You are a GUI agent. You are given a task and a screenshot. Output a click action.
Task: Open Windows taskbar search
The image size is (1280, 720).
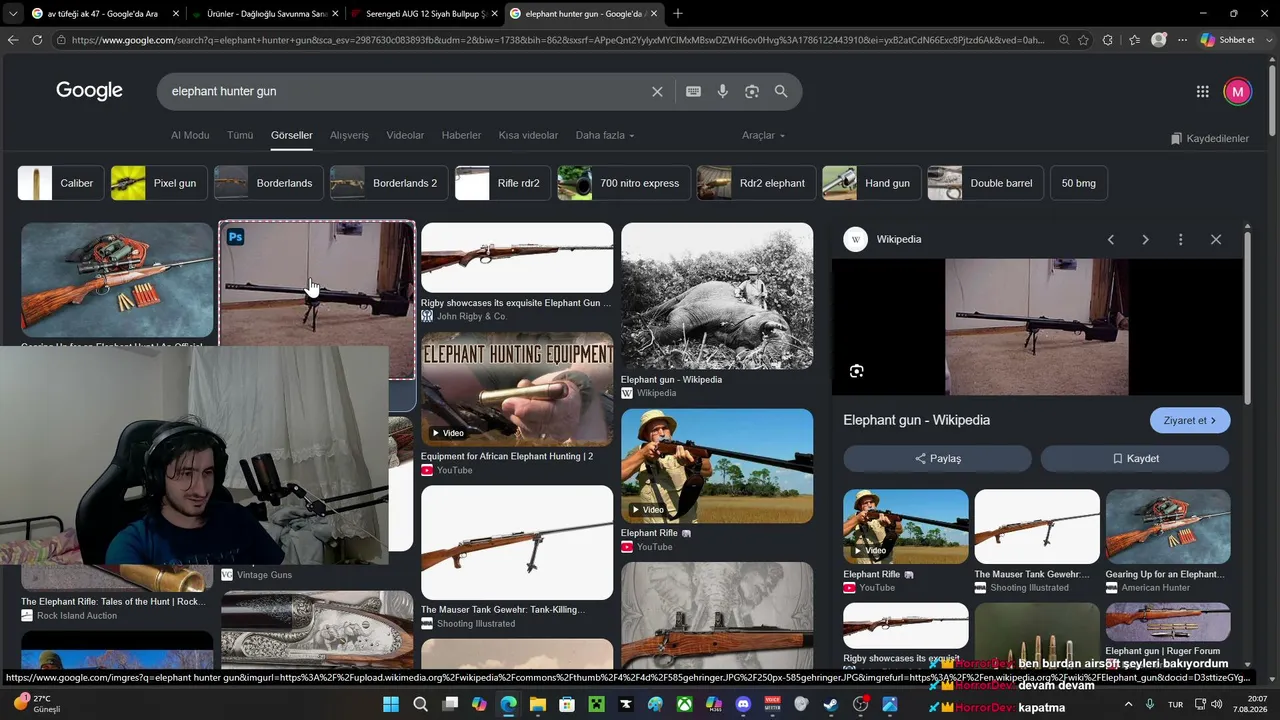pyautogui.click(x=421, y=704)
